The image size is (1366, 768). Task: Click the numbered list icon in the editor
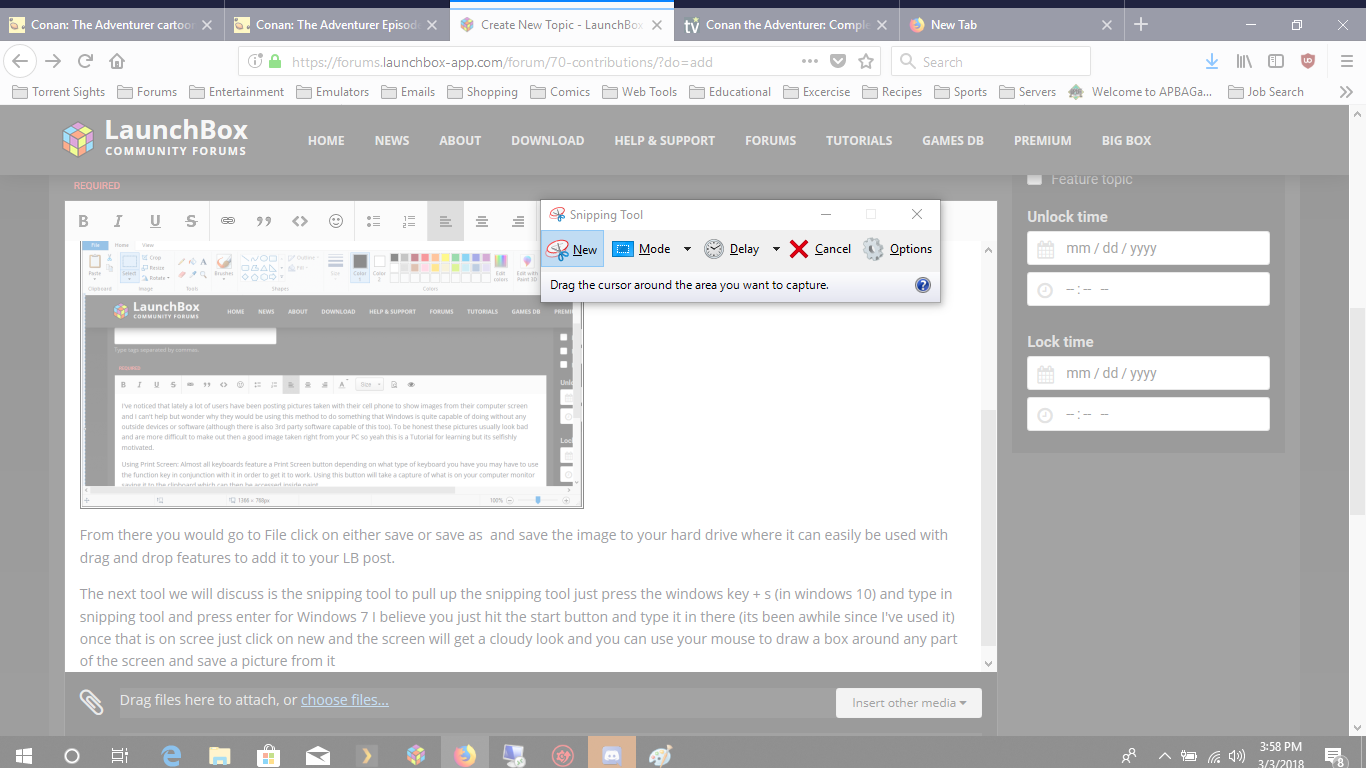pyautogui.click(x=409, y=221)
